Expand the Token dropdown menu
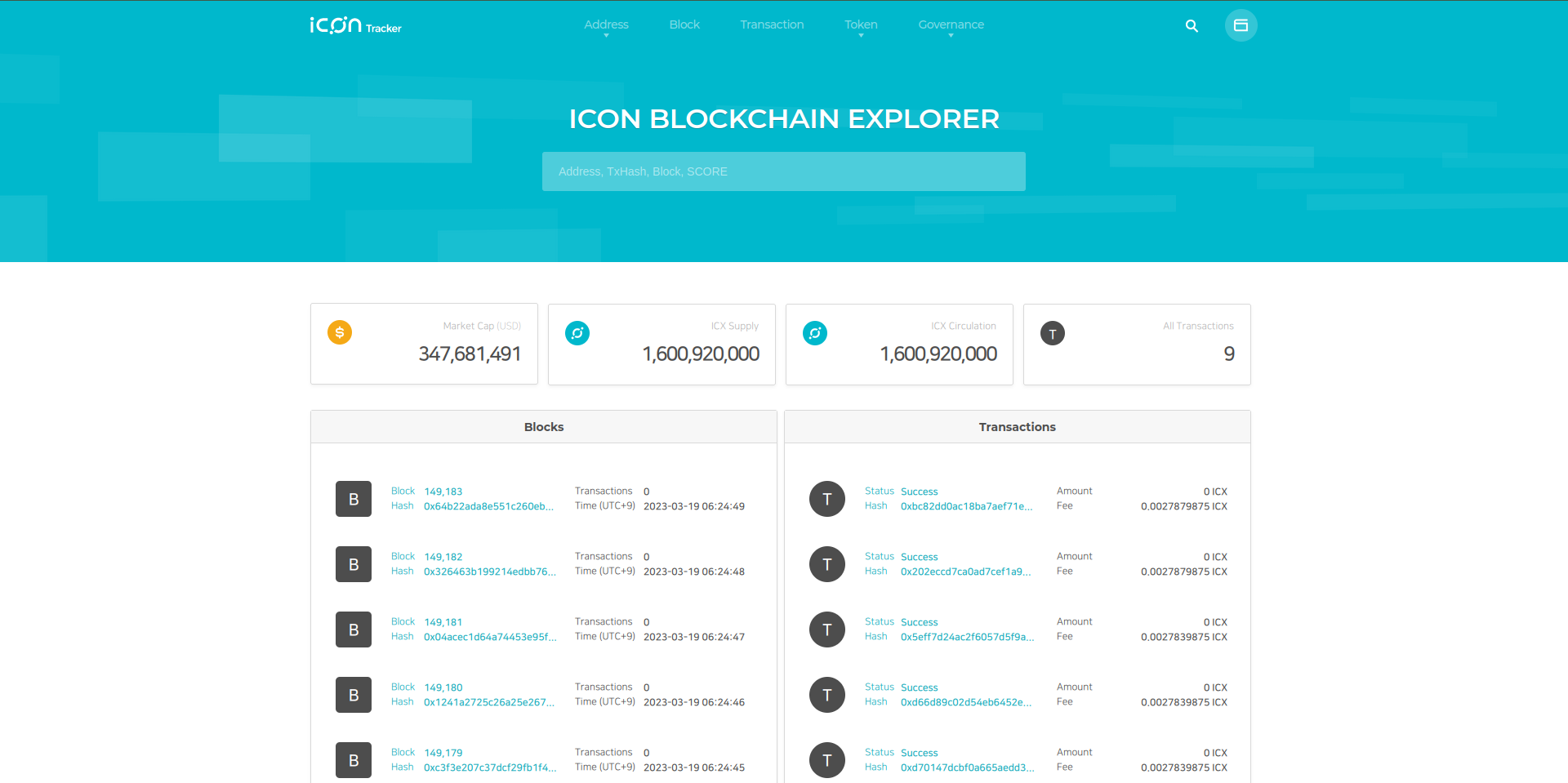Image resolution: width=1568 pixels, height=783 pixels. tap(861, 25)
